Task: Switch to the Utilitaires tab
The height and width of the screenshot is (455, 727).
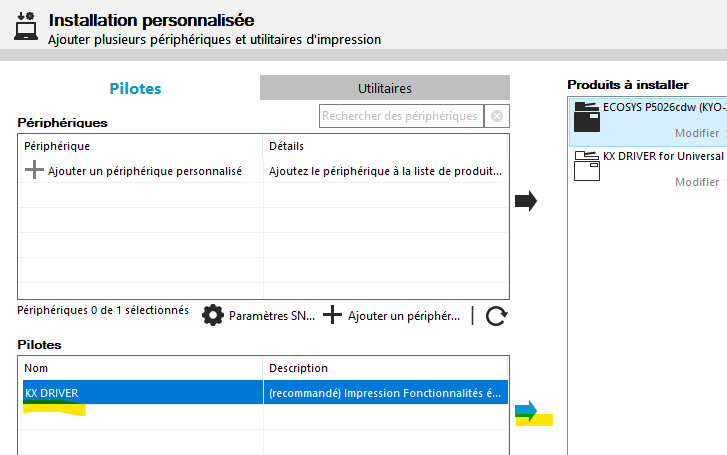Action: coord(384,88)
